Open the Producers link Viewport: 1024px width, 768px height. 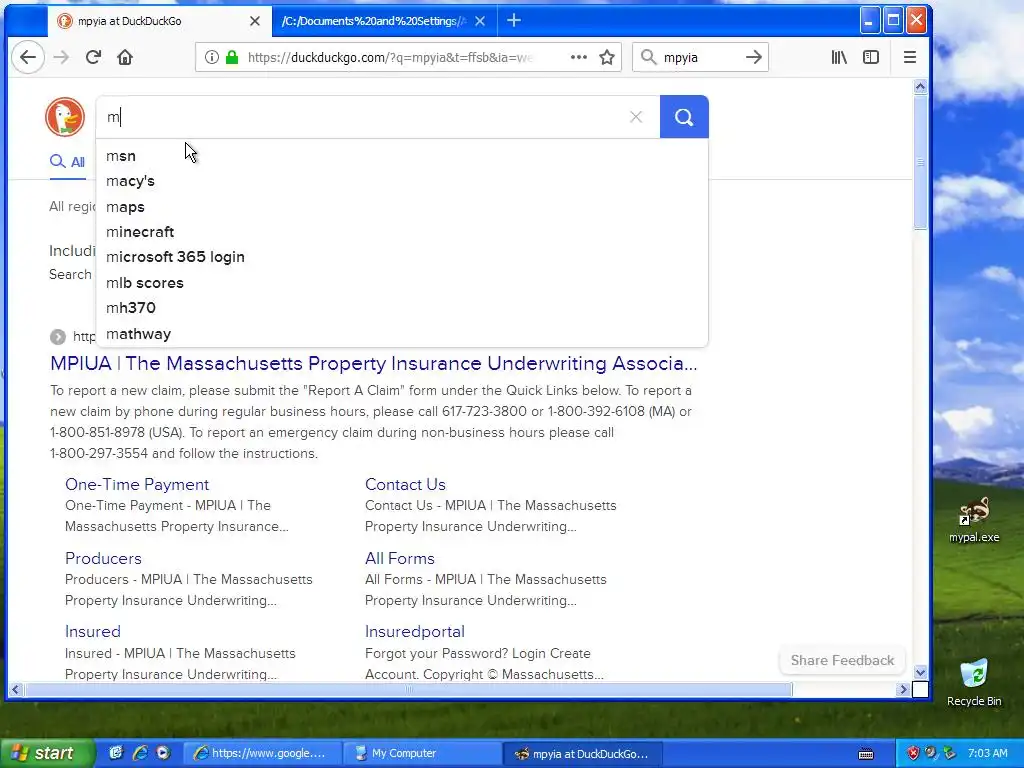[x=103, y=558]
